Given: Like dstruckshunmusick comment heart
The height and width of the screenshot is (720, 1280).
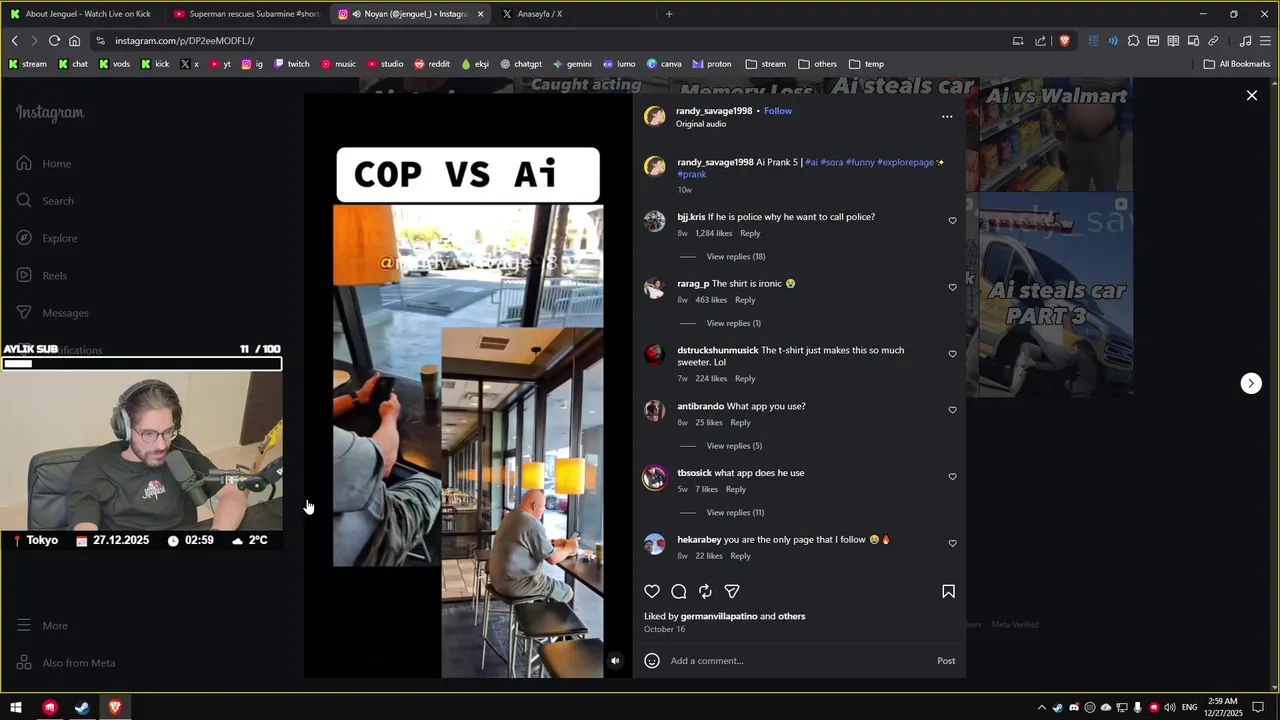Looking at the screenshot, I should click(952, 354).
